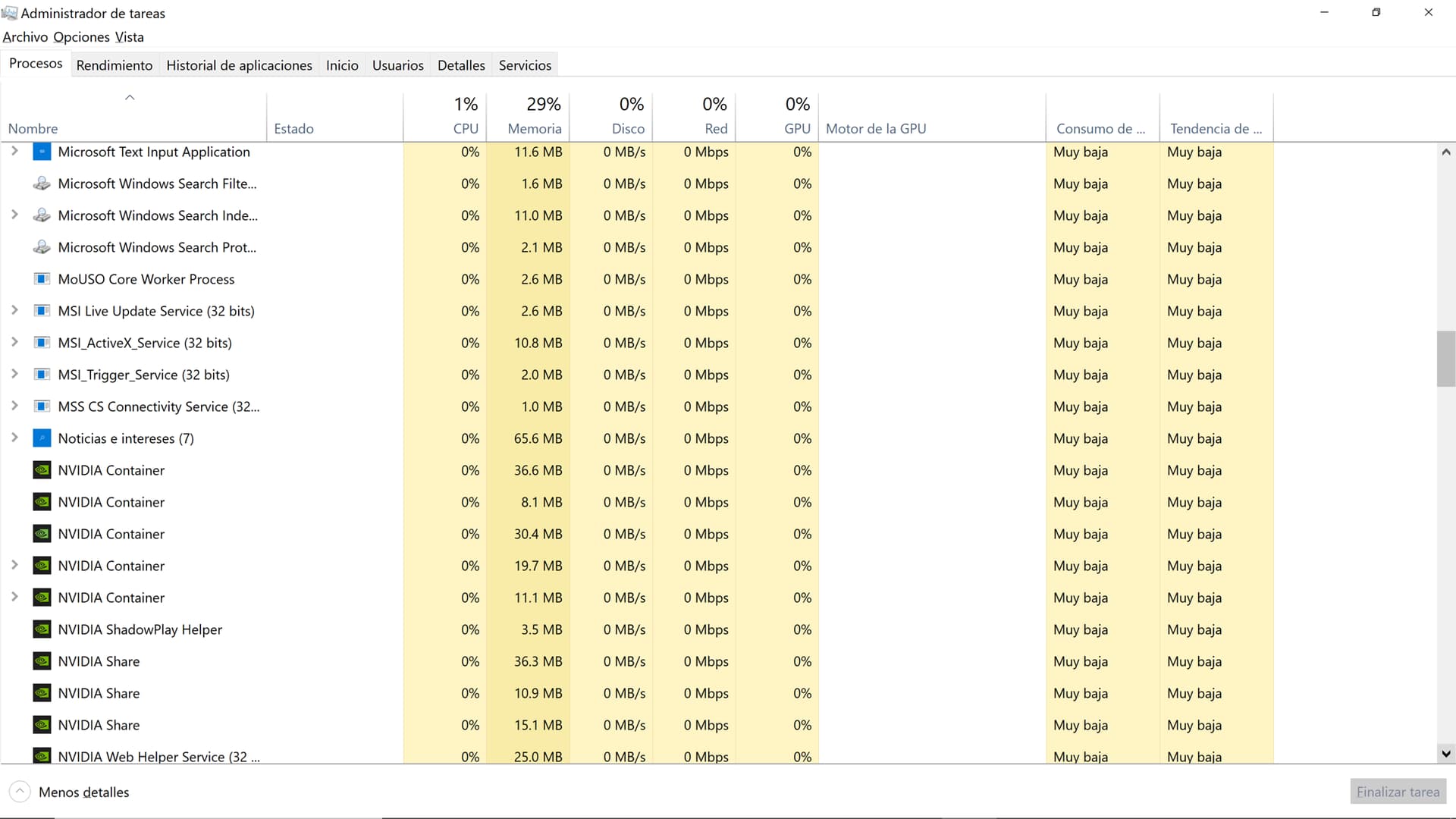Click the Administrador de tareas title bar icon

[x=9, y=13]
